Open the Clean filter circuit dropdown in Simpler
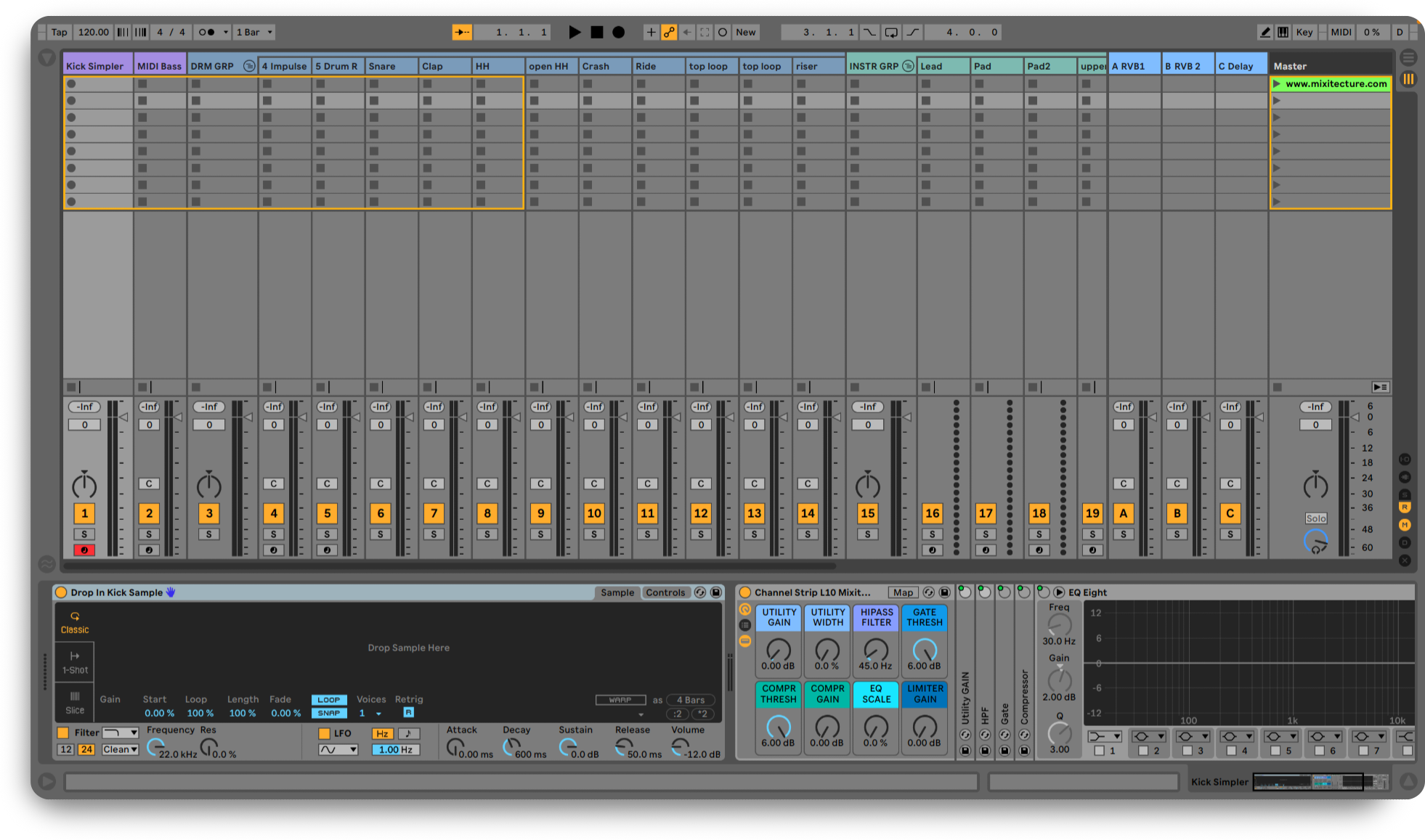The height and width of the screenshot is (840, 1425). (x=120, y=749)
